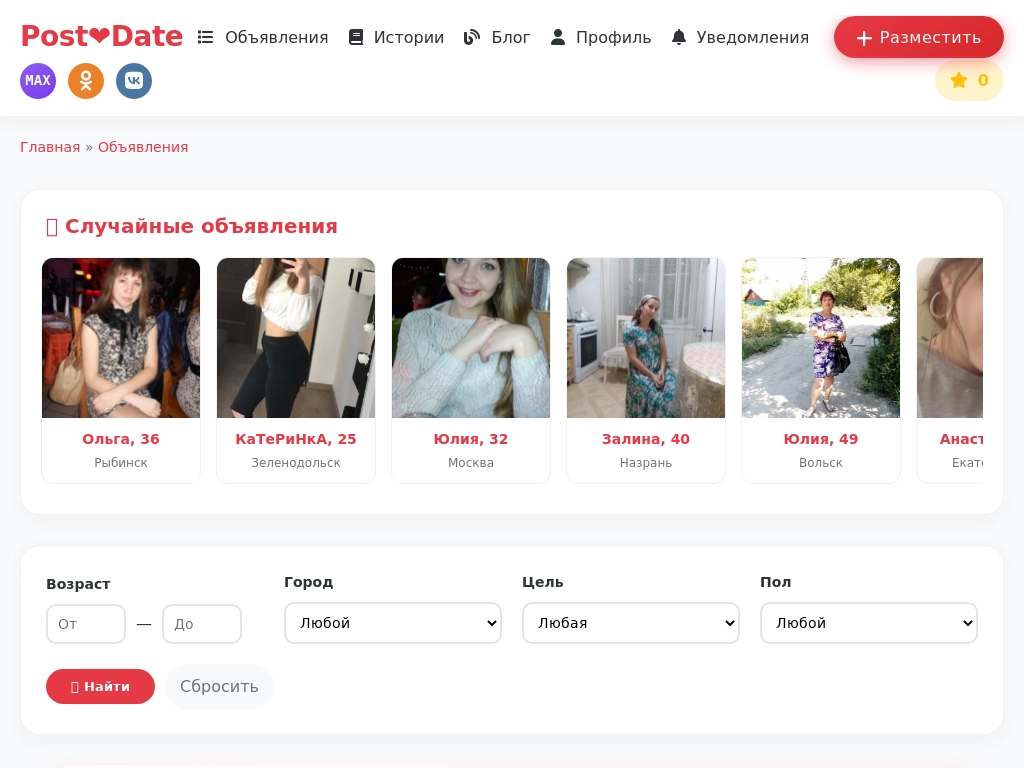Open the photo of Юлия from Вольск
Viewport: 1024px width, 768px height.
[x=821, y=338]
